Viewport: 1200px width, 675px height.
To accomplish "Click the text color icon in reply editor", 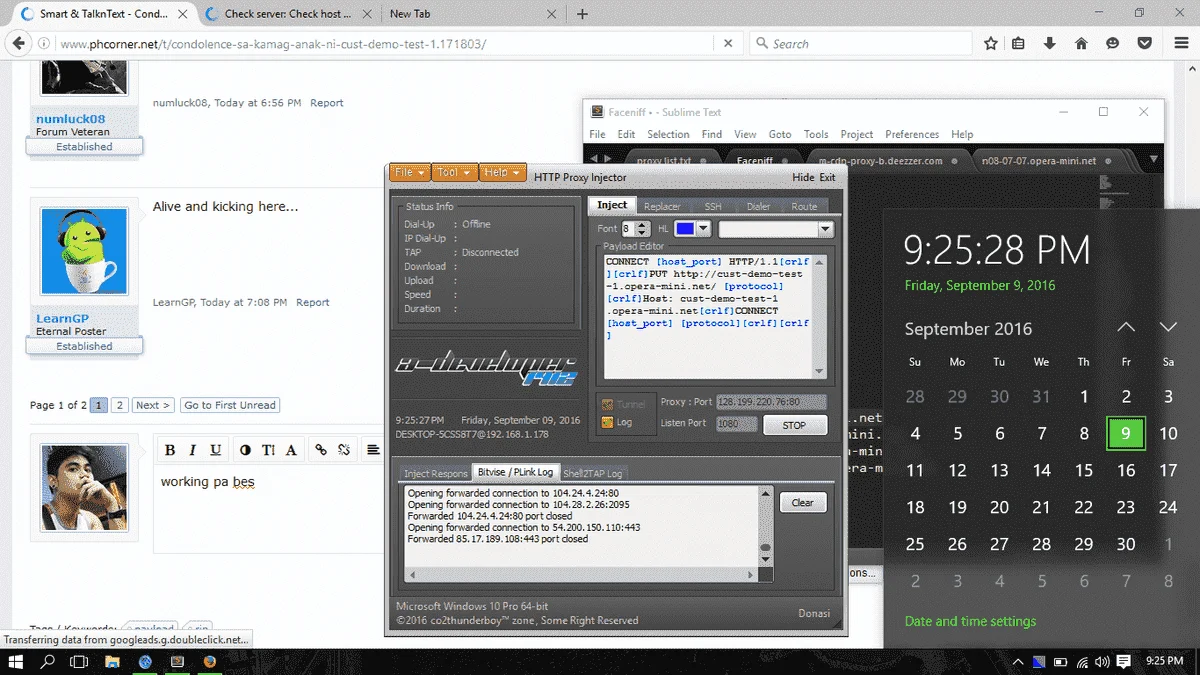I will tap(246, 450).
